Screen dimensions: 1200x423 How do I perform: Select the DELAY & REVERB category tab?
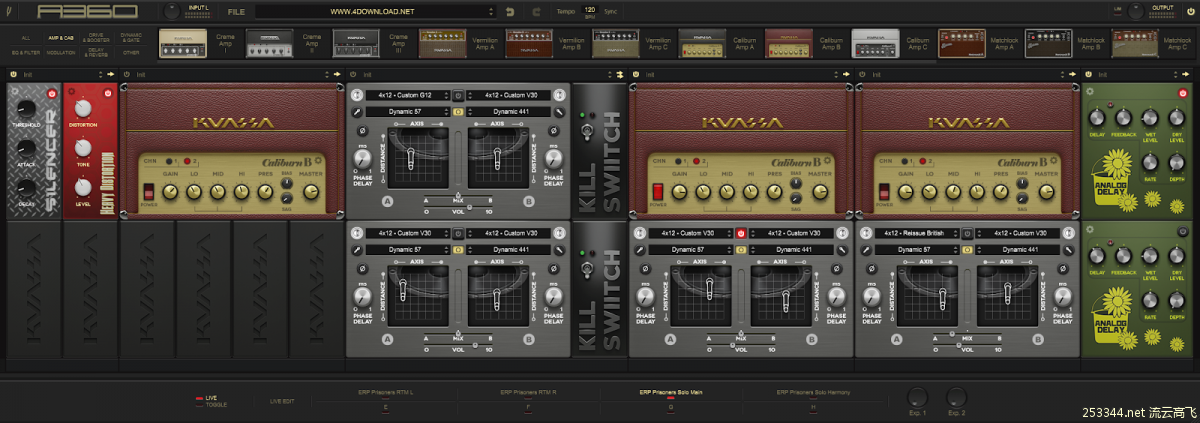(x=97, y=51)
